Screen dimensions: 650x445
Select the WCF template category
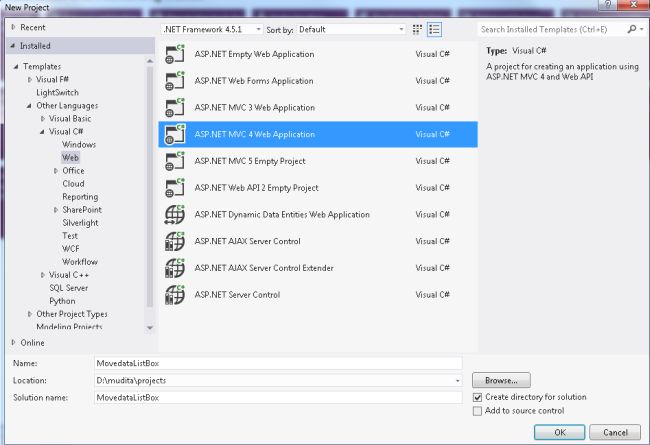(x=70, y=249)
